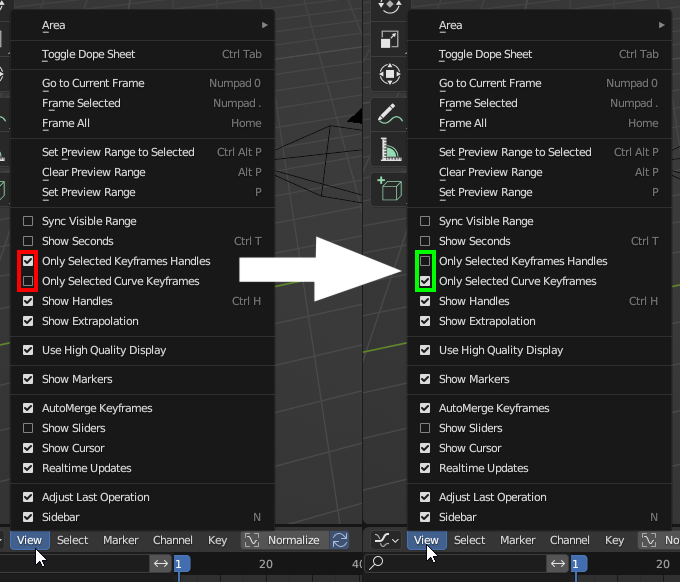The image size is (680, 582).
Task: Expand the Area submenu in left menu
Action: point(142,25)
